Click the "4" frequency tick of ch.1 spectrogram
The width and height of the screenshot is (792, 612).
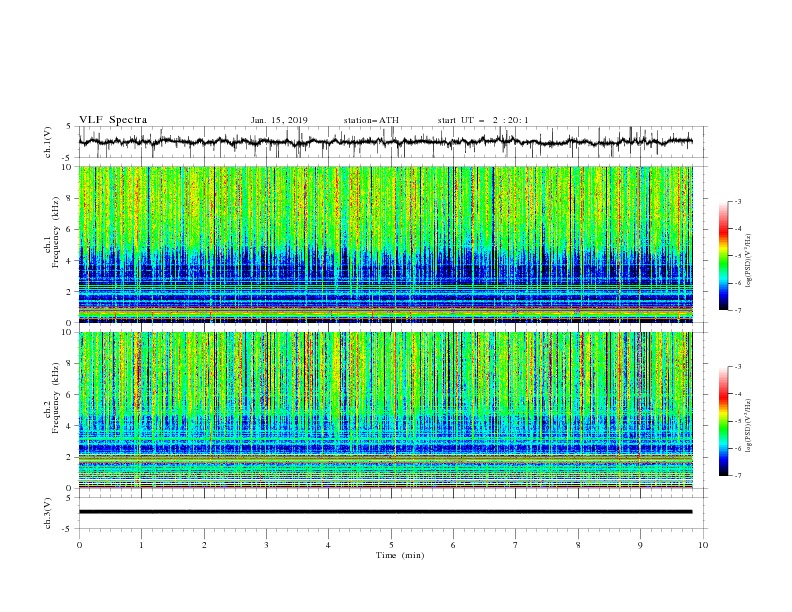click(x=70, y=261)
